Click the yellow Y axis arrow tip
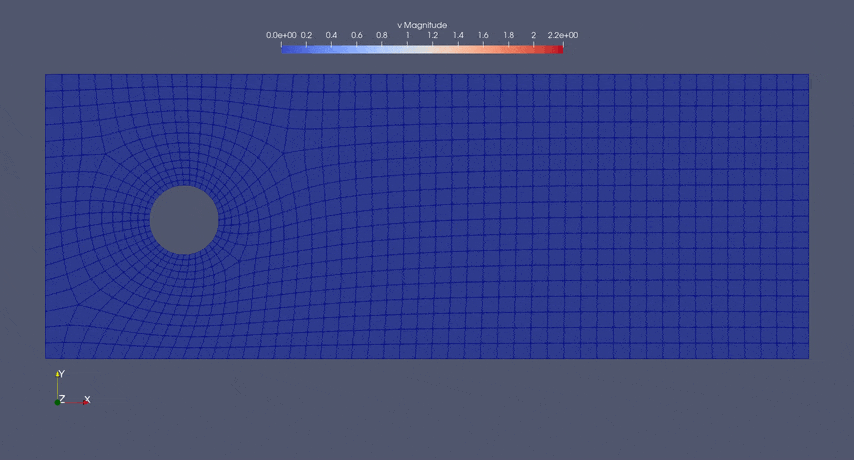The width and height of the screenshot is (854, 460). (x=58, y=374)
